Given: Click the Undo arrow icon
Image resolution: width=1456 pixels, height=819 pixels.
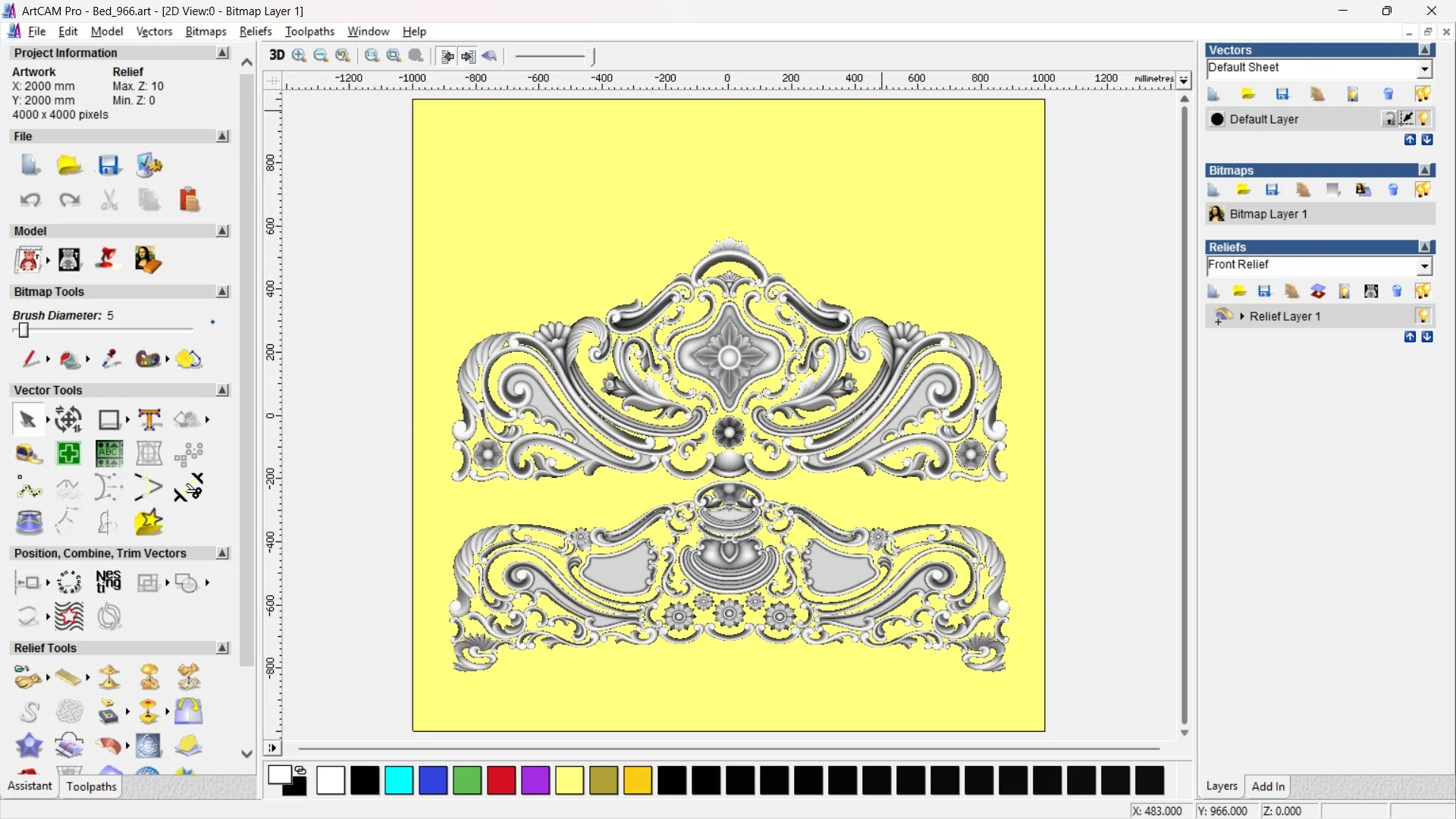Looking at the screenshot, I should coord(30,200).
